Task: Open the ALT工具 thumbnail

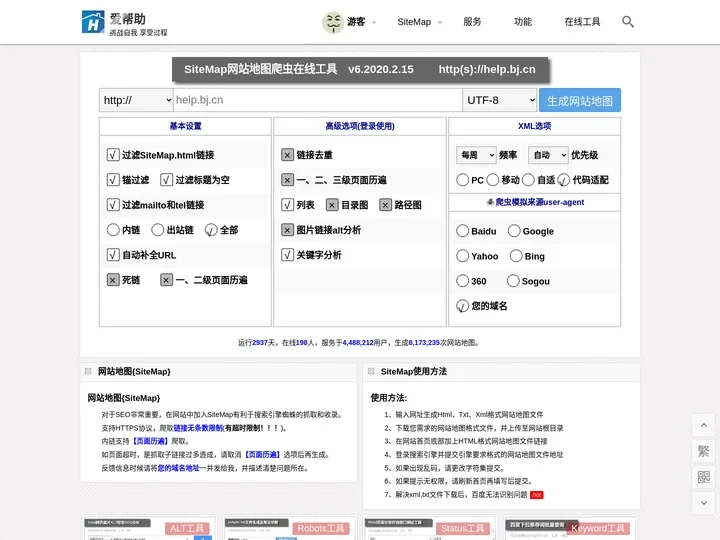Action: [149, 528]
